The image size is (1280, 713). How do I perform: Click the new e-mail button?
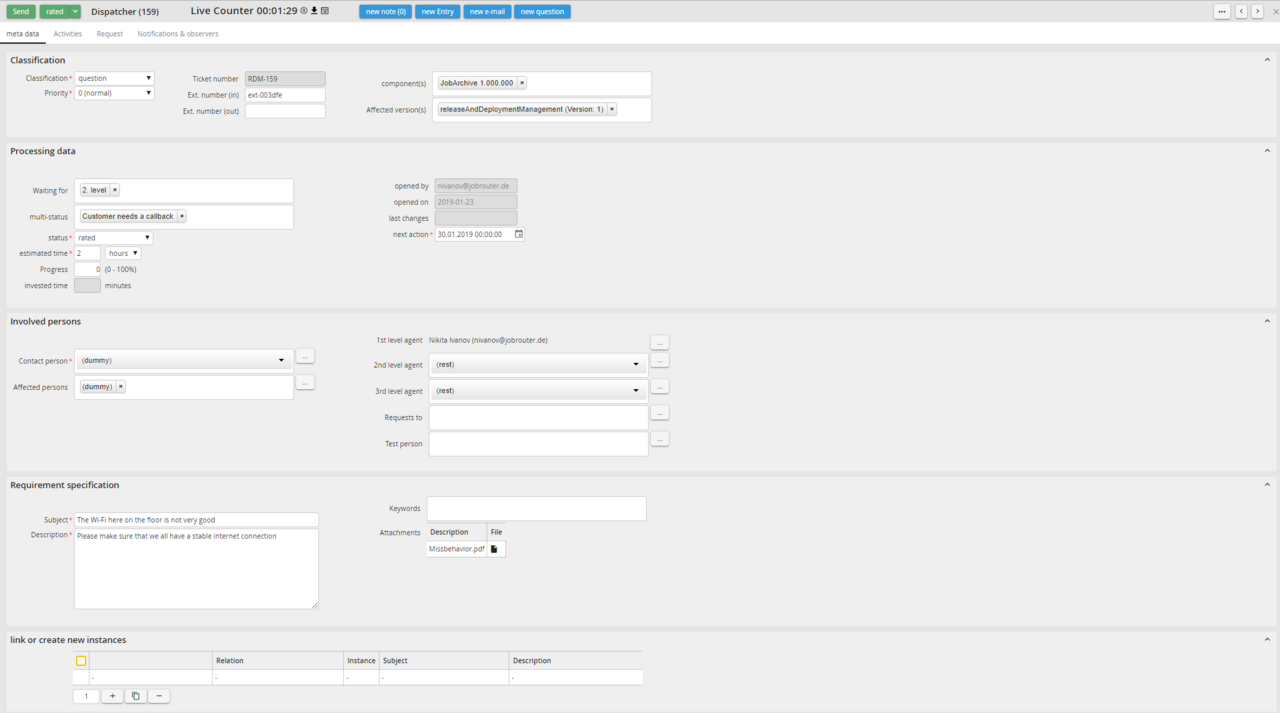(487, 11)
